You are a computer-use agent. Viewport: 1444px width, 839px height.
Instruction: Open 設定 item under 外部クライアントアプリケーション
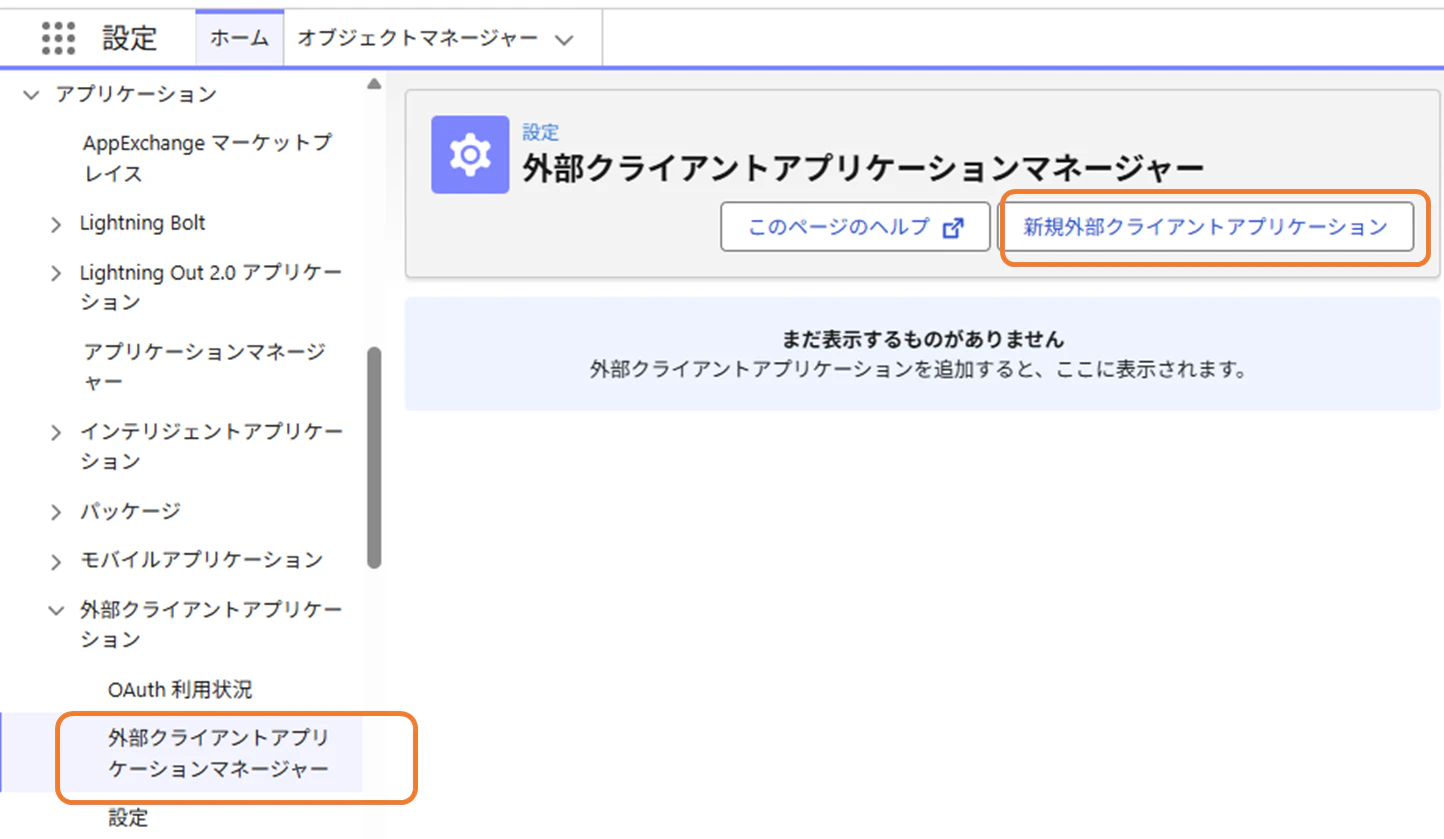coord(128,818)
